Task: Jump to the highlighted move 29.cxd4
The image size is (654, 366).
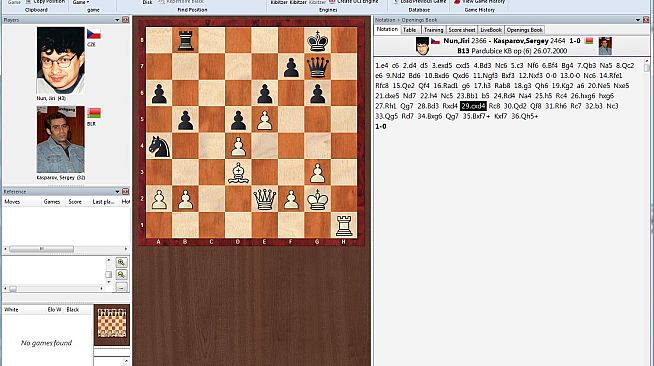Action: click(x=473, y=106)
